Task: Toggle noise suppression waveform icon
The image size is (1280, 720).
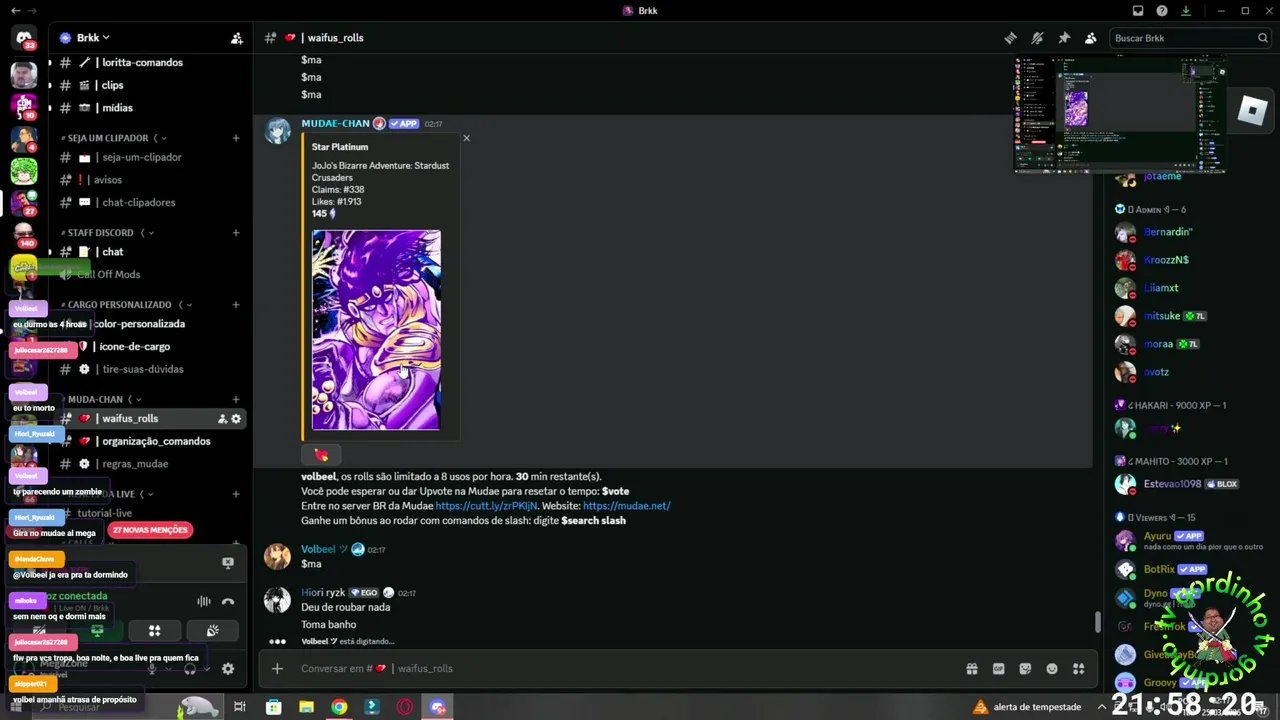Action: point(204,601)
